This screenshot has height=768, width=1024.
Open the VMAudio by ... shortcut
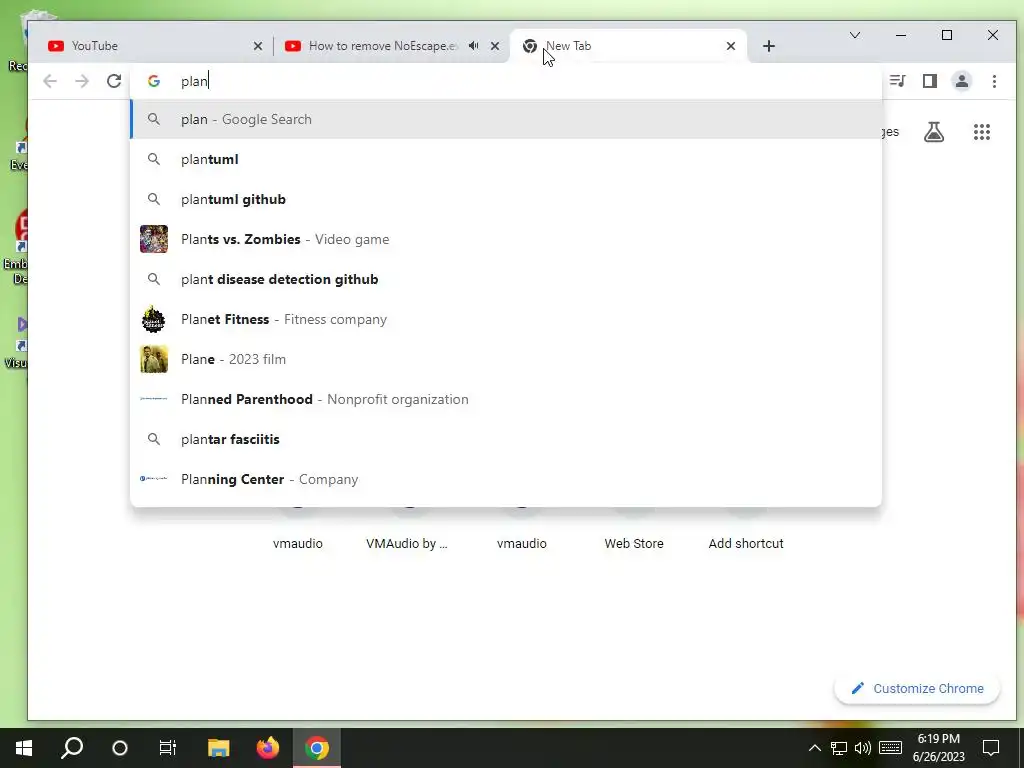coord(407,543)
